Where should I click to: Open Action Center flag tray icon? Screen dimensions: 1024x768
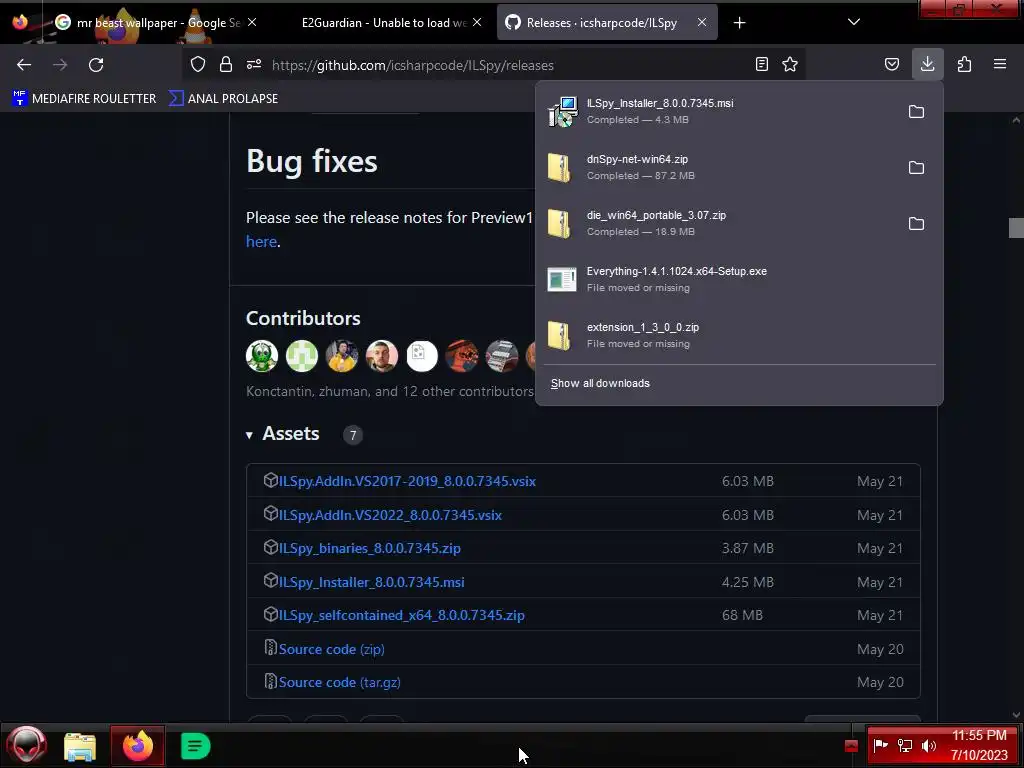pos(880,745)
